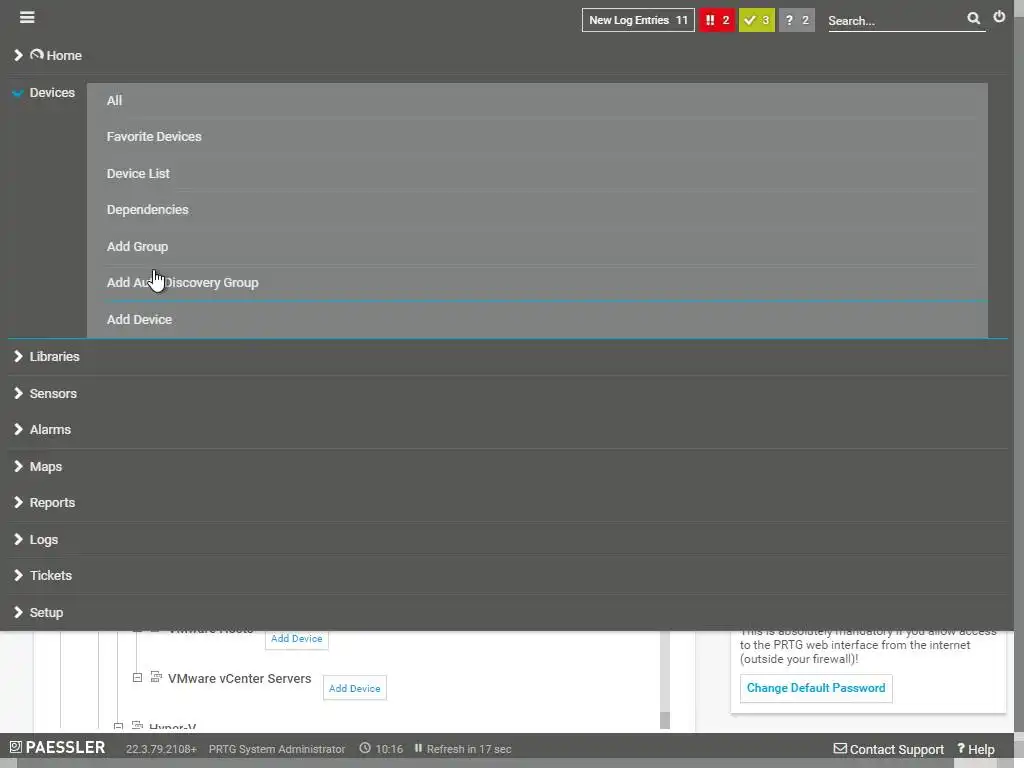This screenshot has height=768, width=1024.
Task: Click PRTG System Administrator user label
Action: coord(277,749)
